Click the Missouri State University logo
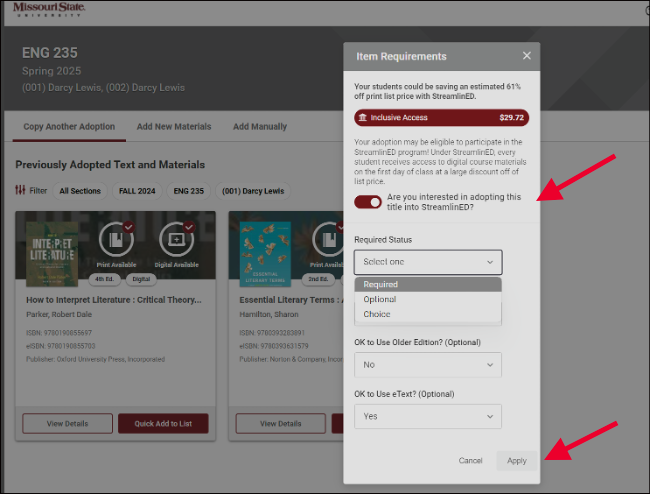Viewport: 650px width, 495px height. [x=48, y=9]
